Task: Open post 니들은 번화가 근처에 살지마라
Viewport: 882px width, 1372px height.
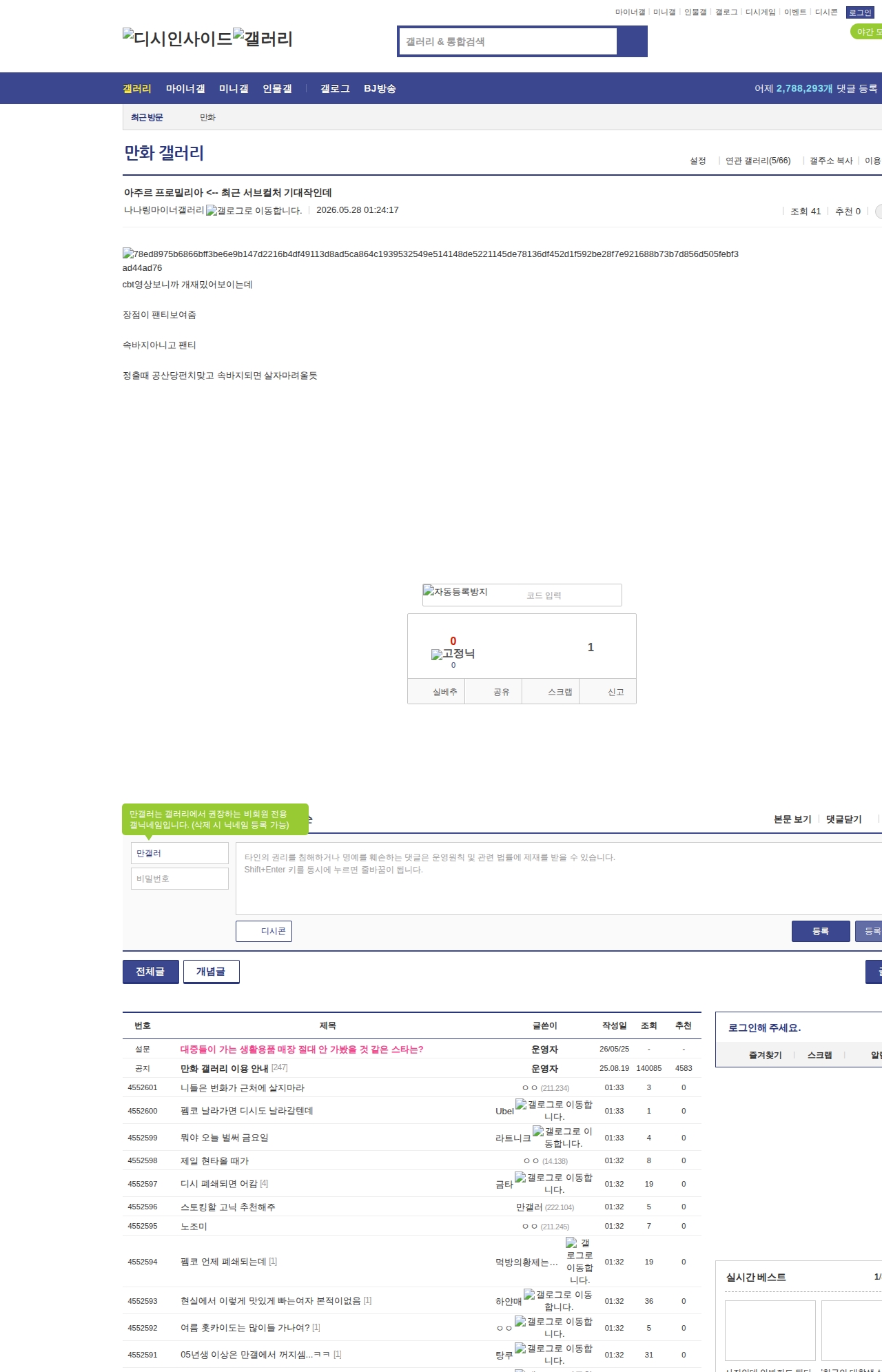Action: pos(243,1087)
